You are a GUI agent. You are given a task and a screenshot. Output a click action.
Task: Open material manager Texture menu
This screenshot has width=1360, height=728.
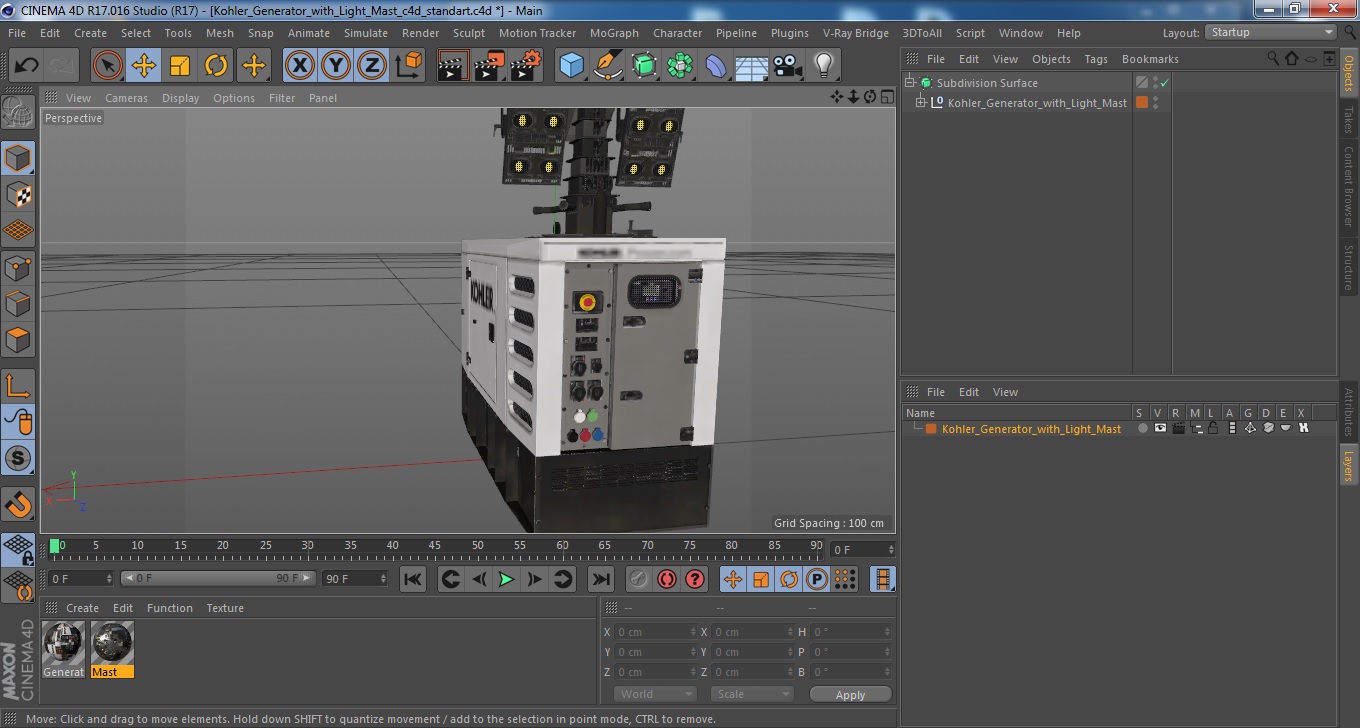(225, 608)
